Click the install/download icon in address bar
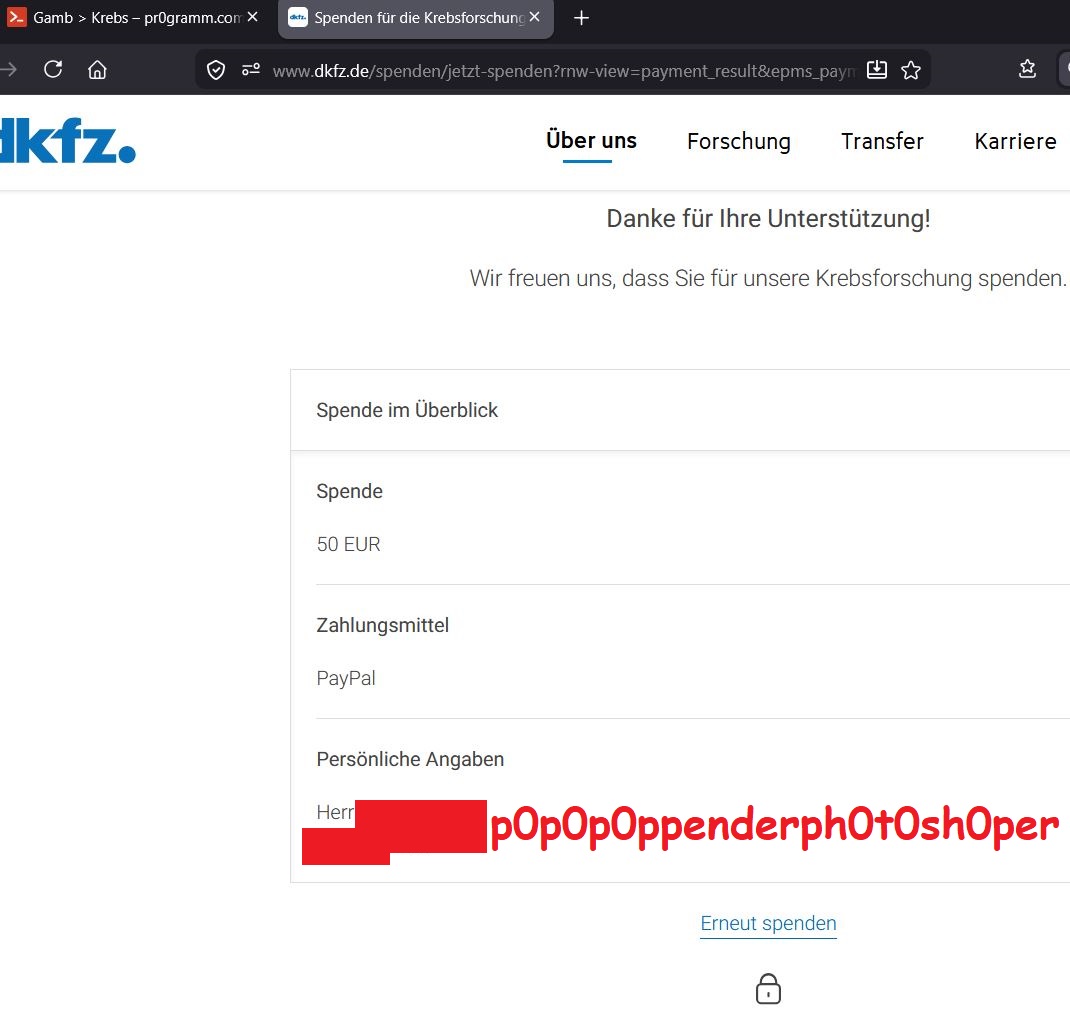Viewport: 1070px width, 1019px height. click(876, 70)
